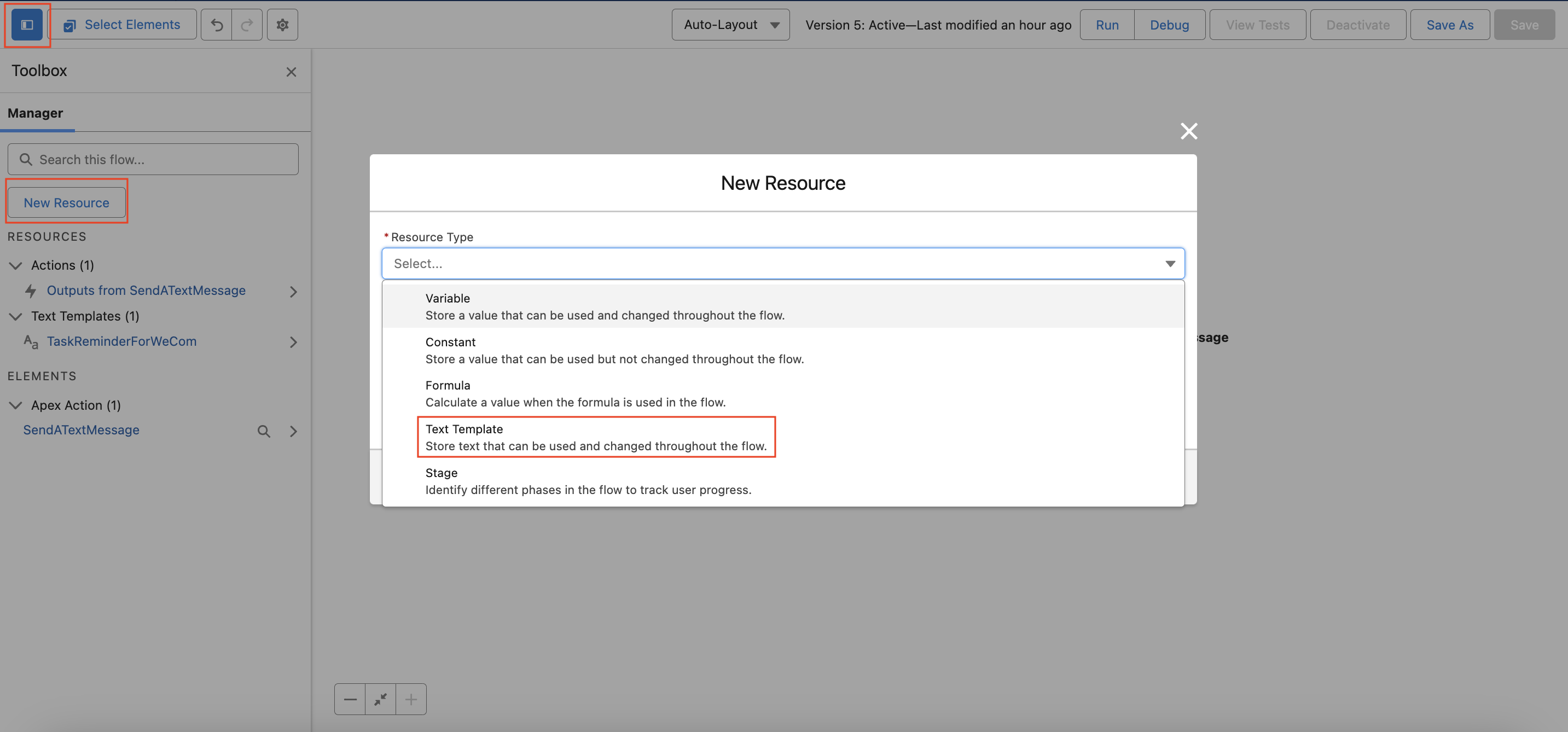
Task: Click the Debug button
Action: [x=1169, y=25]
